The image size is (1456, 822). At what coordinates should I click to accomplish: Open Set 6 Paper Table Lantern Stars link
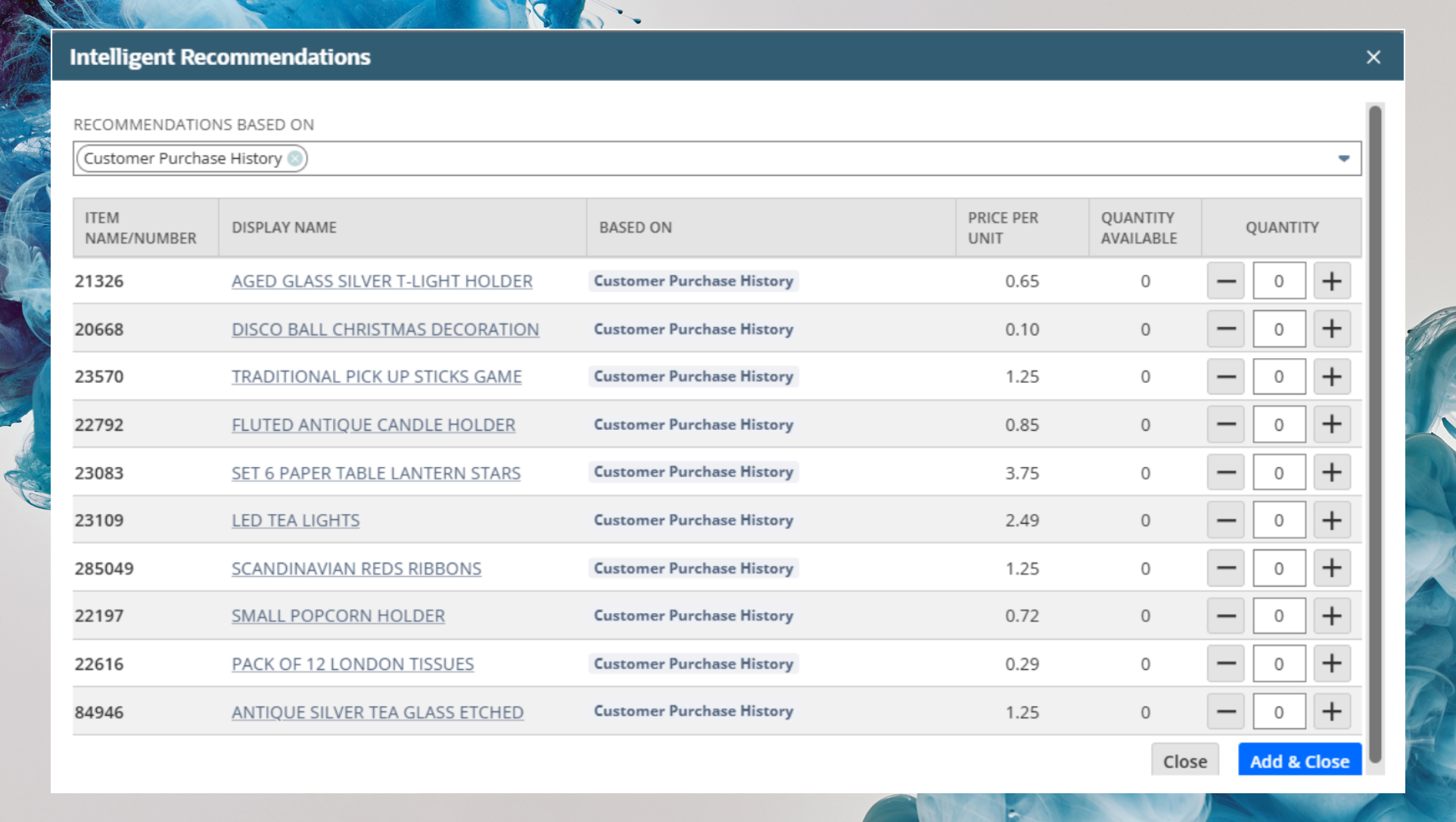click(376, 473)
